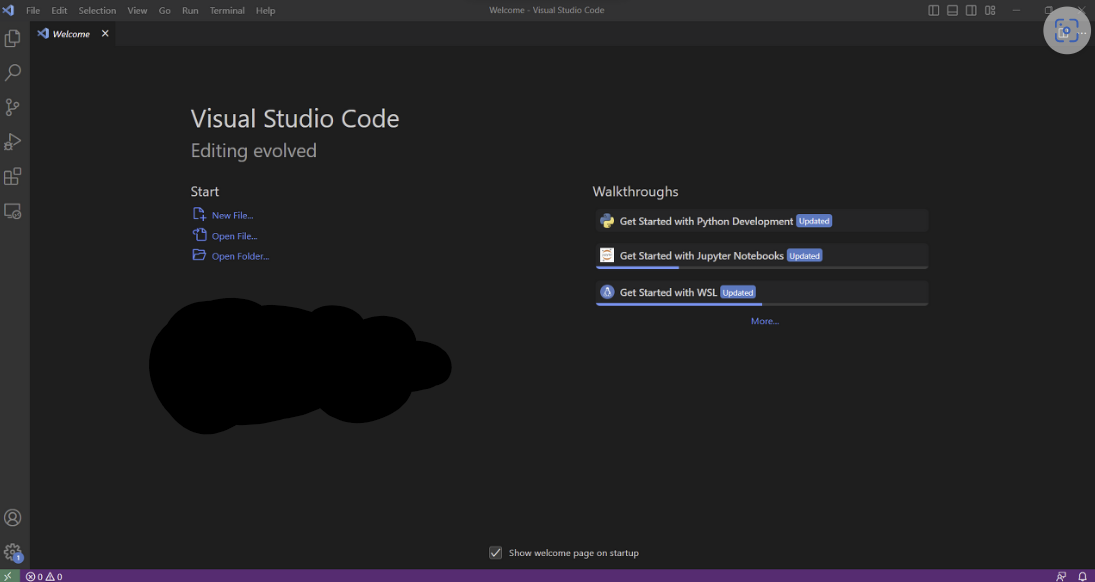Click the Open File icon

199,235
